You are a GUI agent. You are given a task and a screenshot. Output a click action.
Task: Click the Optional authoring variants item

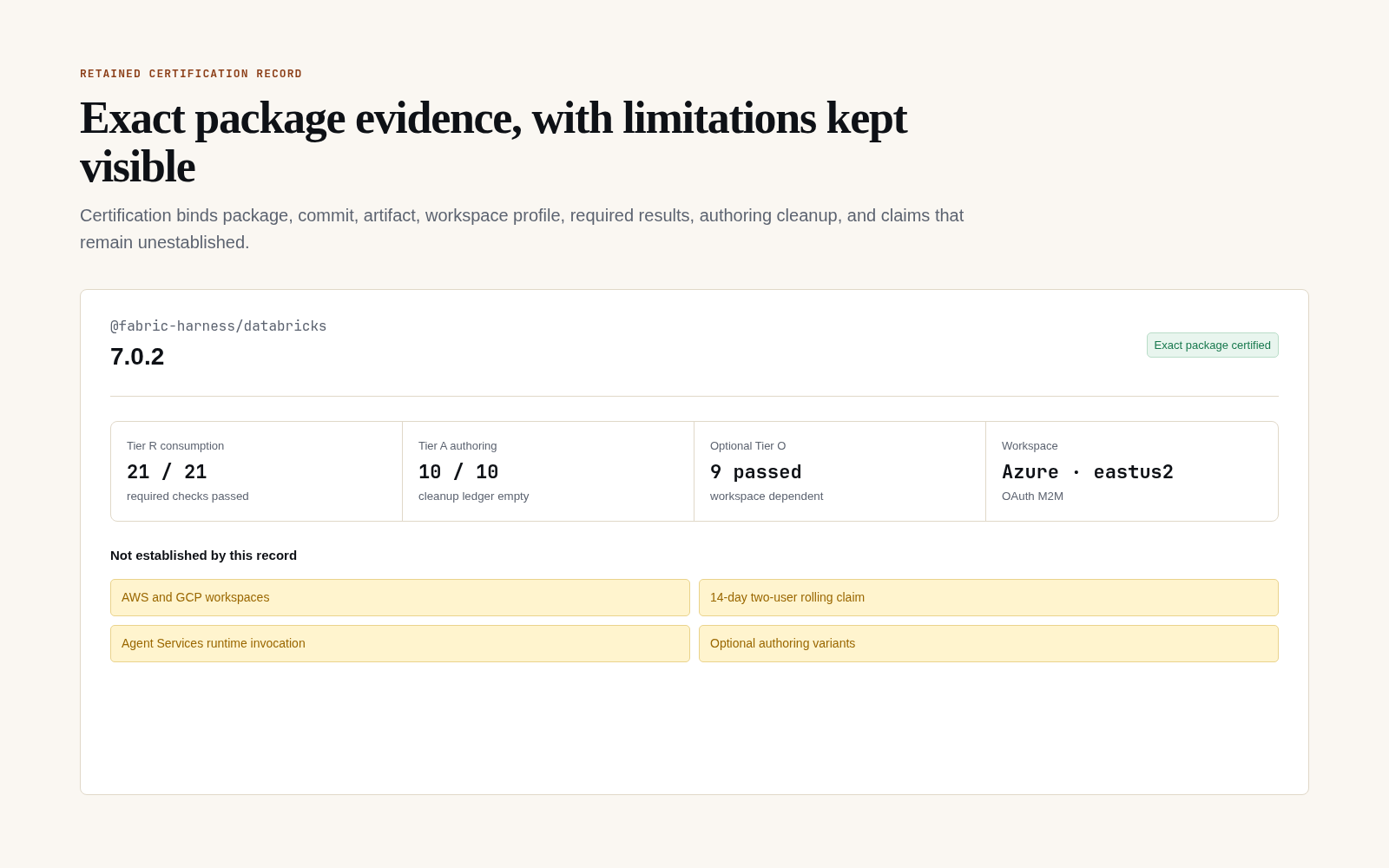pos(989,643)
